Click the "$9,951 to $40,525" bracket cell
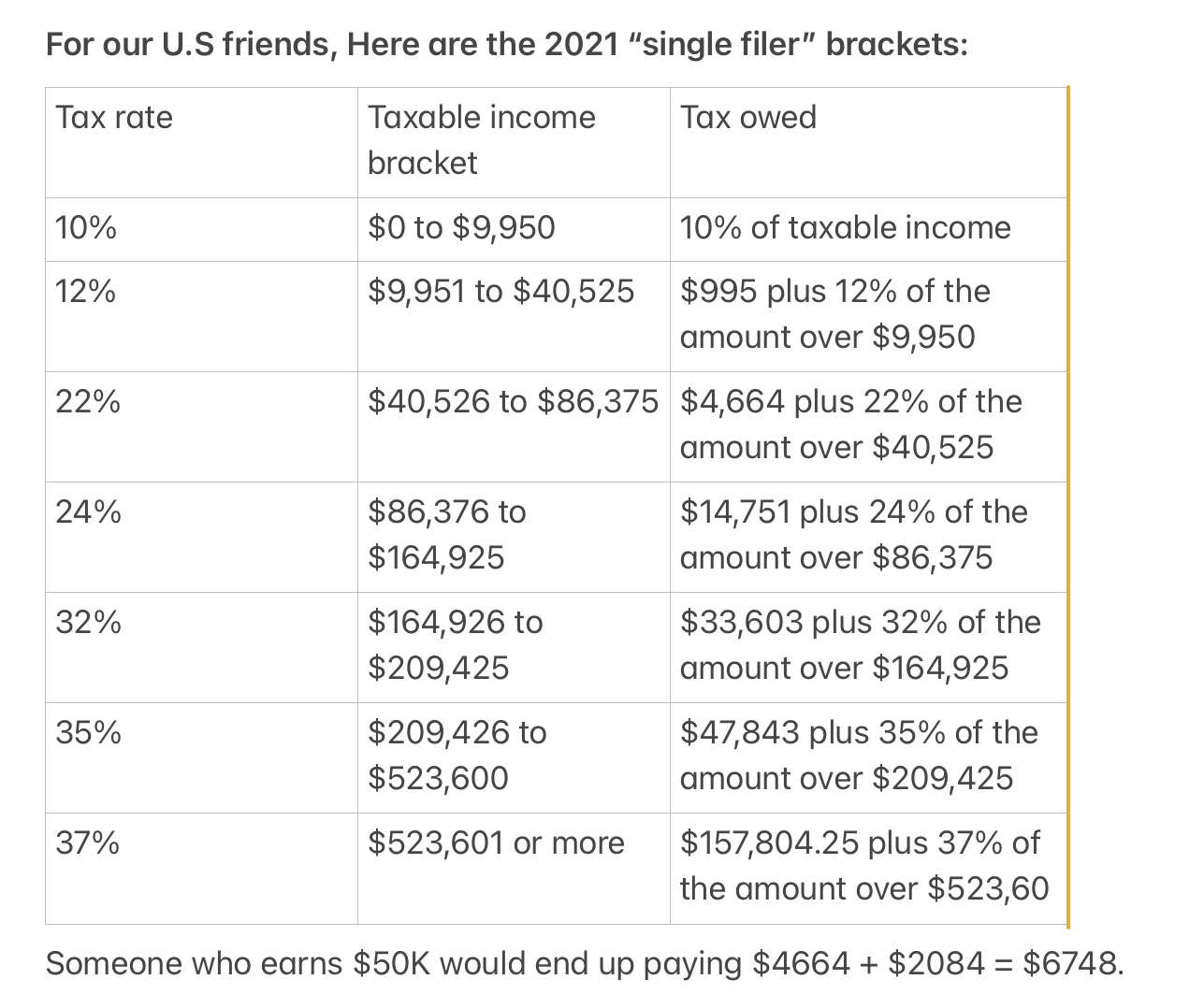The width and height of the screenshot is (1204, 994). pyautogui.click(x=500, y=292)
